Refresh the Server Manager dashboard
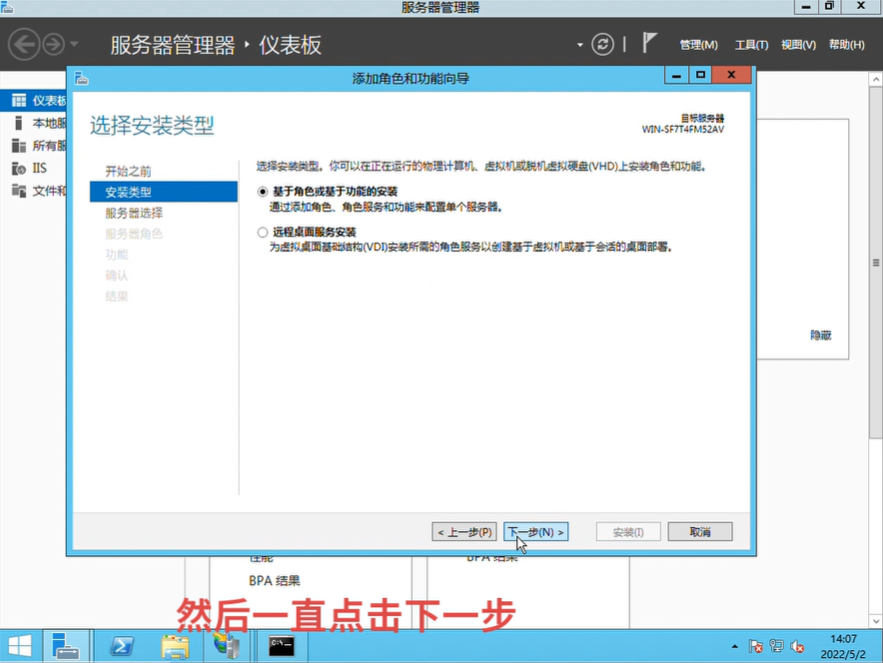 pos(603,44)
